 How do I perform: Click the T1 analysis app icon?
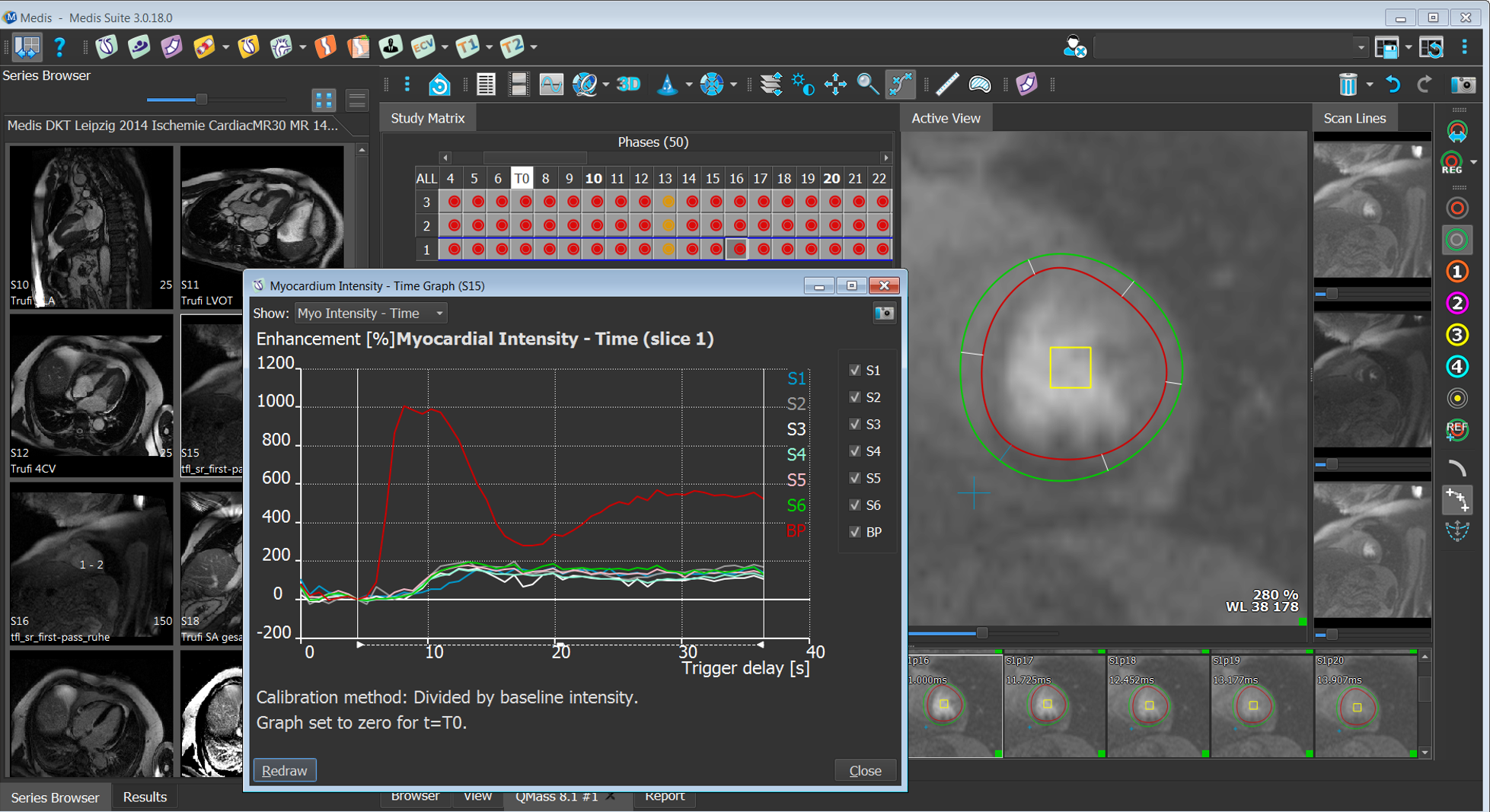[x=467, y=47]
